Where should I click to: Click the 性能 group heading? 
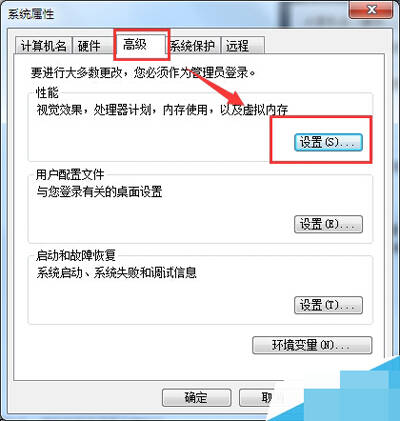point(47,93)
